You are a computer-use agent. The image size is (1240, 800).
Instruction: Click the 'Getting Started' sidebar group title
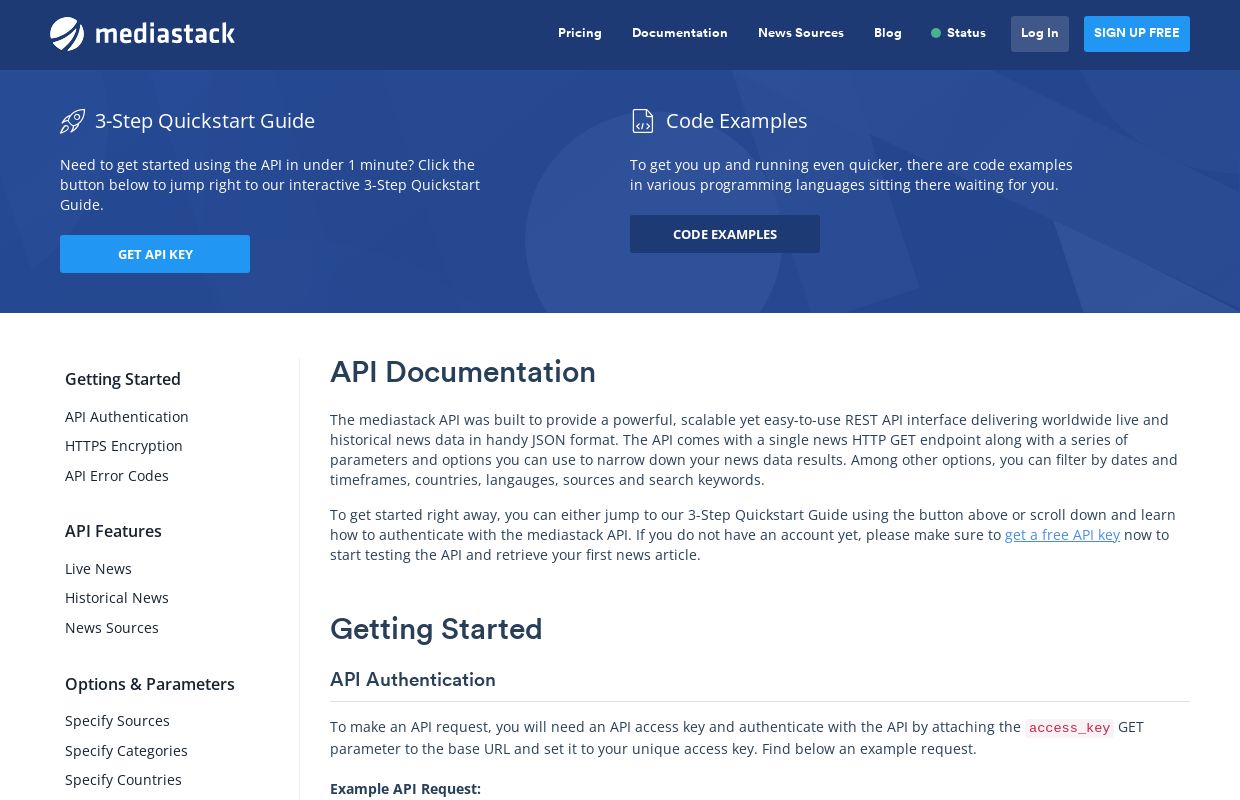[123, 379]
